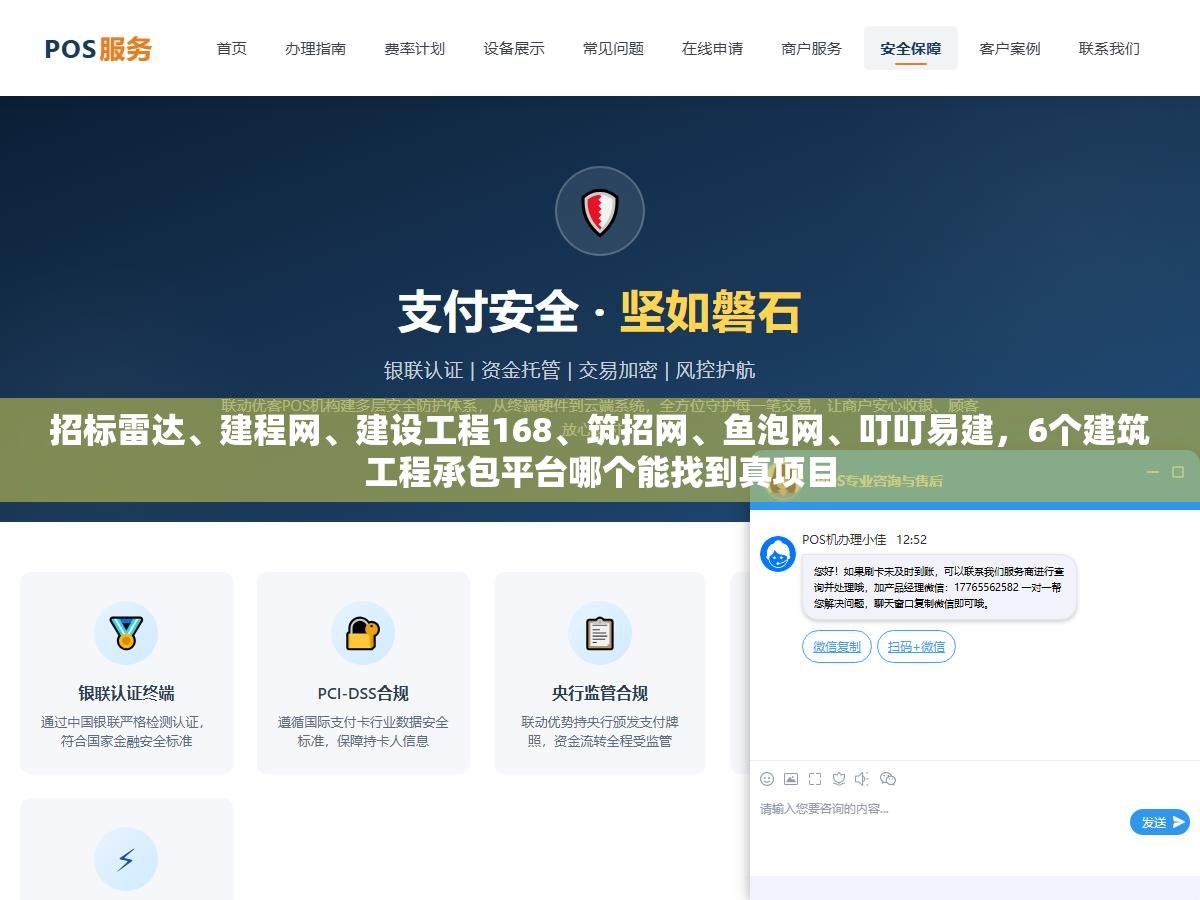The image size is (1200, 900).
Task: Click the shield icon above the hero title
Action: 600,211
